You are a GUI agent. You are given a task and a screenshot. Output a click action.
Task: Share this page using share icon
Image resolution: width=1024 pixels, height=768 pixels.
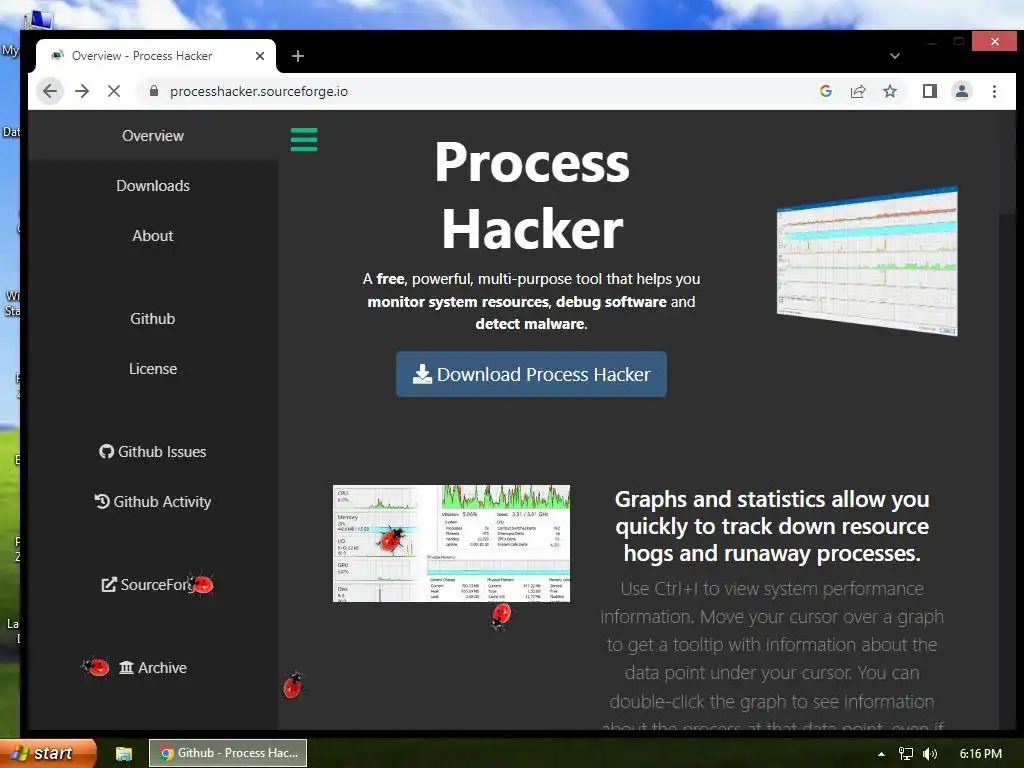857,91
